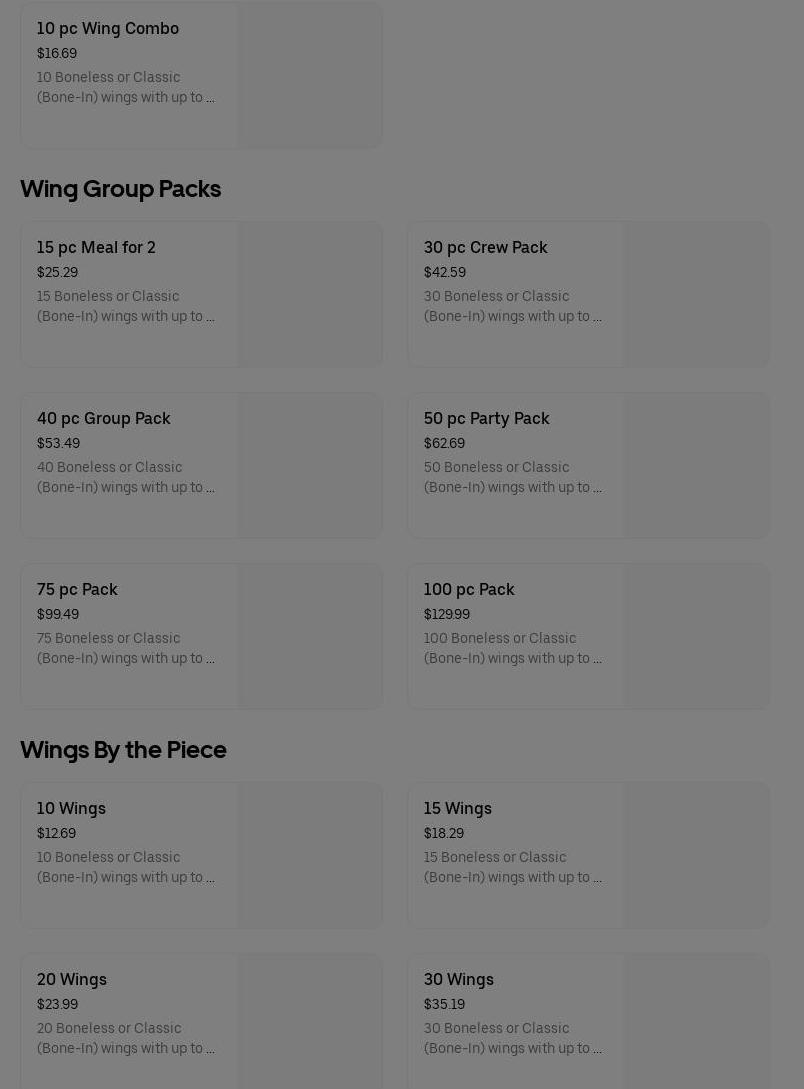Viewport: 804px width, 1089px height.
Task: Click the 20 Wings item title
Action: [x=72, y=980]
